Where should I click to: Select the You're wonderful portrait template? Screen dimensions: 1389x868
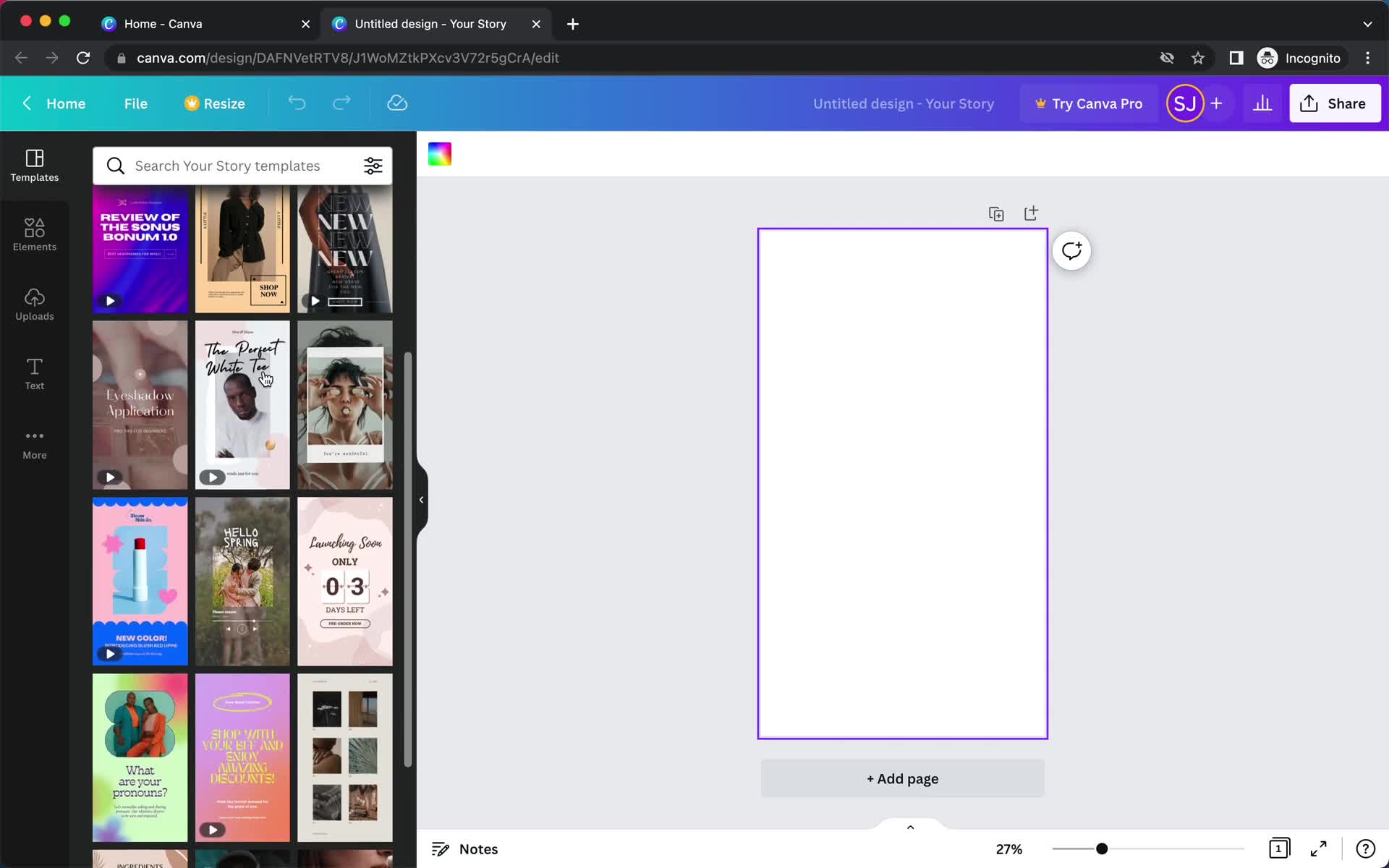click(344, 405)
